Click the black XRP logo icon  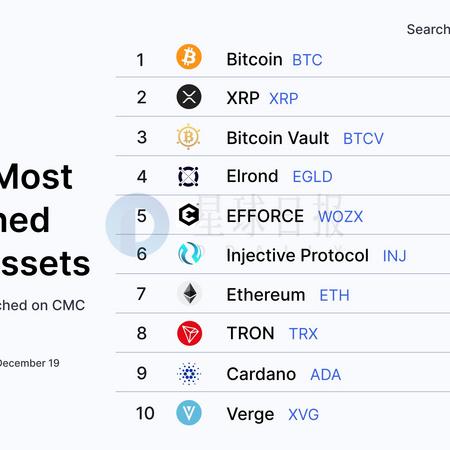pos(189,97)
